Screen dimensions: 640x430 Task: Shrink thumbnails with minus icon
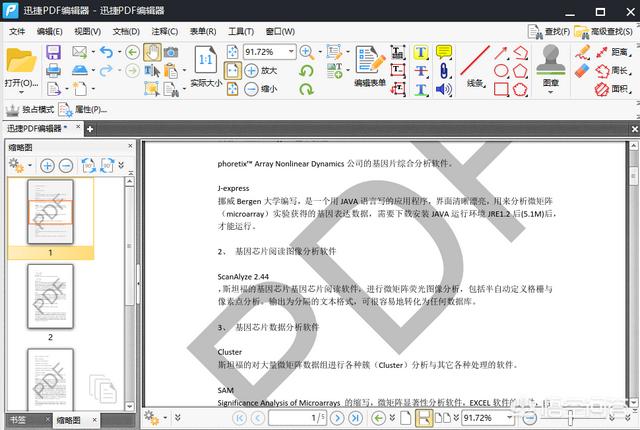tap(66, 165)
